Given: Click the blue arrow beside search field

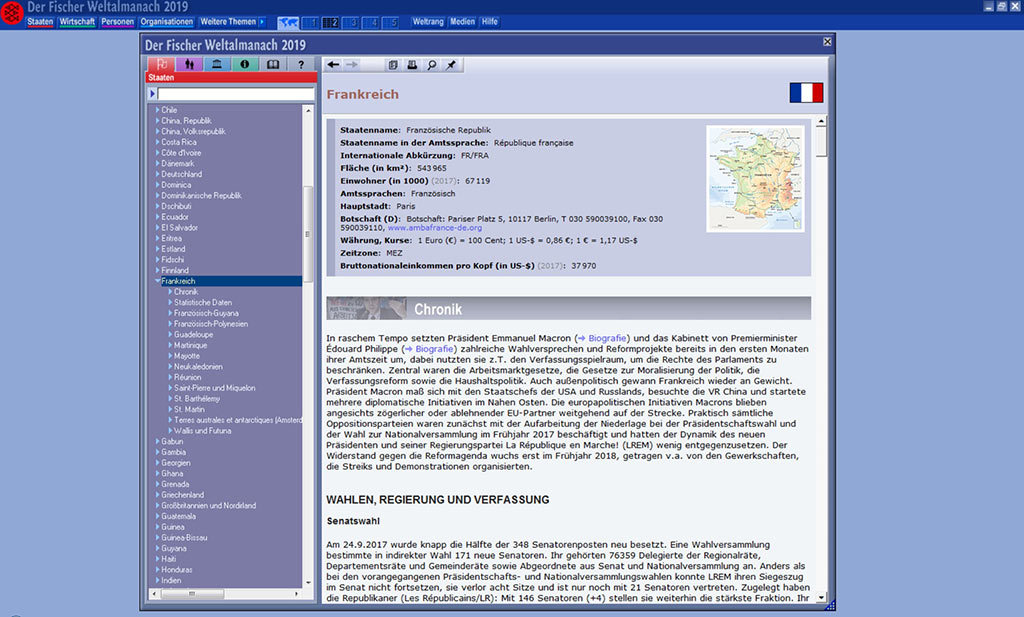Looking at the screenshot, I should [x=152, y=94].
